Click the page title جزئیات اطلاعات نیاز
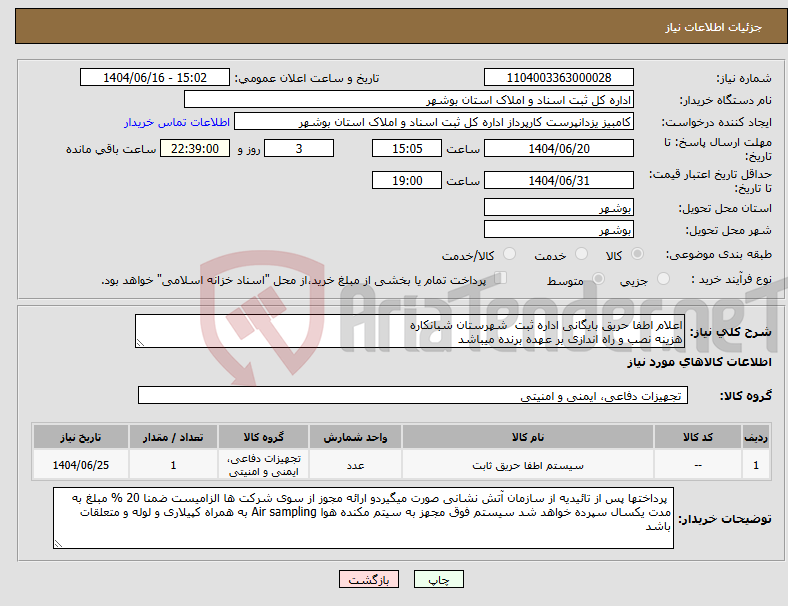Viewport: 788px width, 606px height. (714, 27)
